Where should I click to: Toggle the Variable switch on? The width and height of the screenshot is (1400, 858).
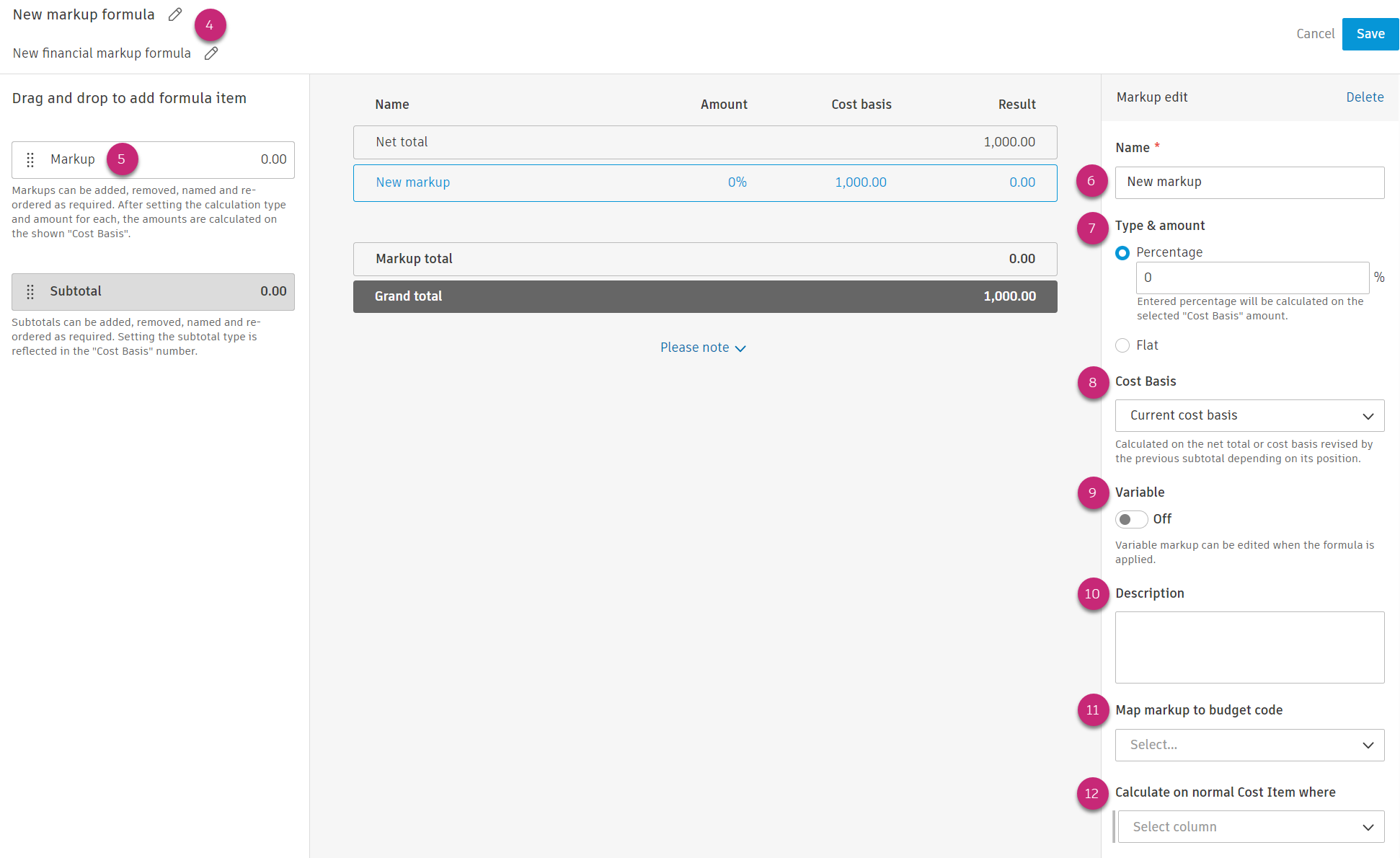[x=1130, y=519]
